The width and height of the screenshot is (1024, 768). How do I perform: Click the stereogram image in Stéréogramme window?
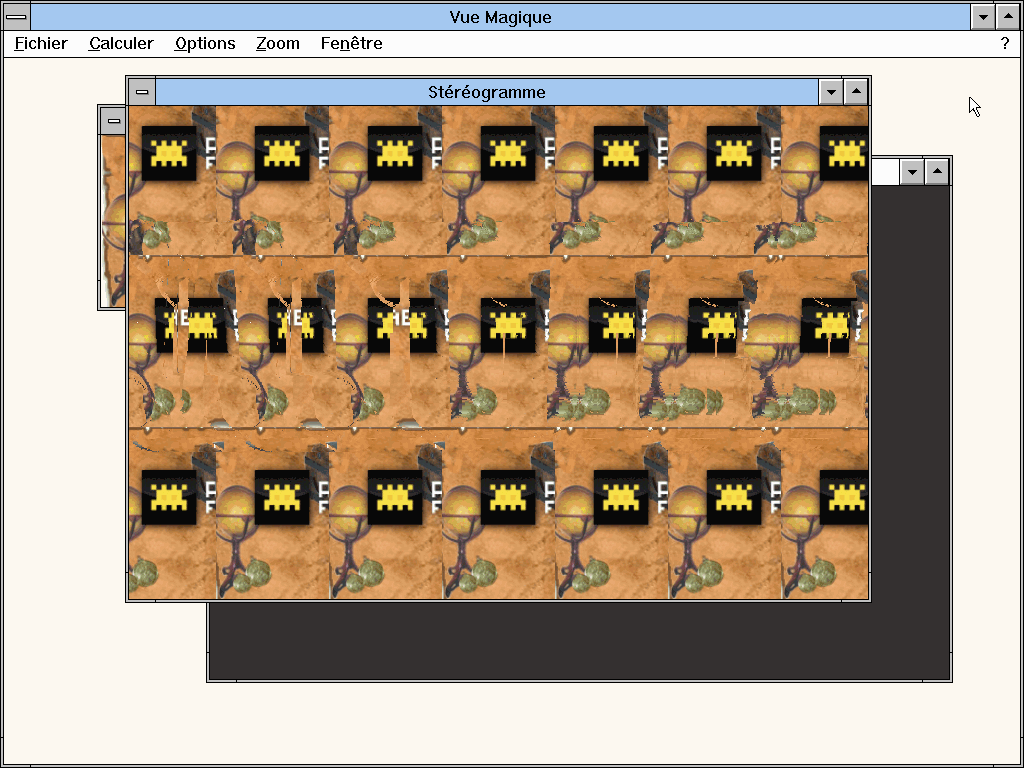498,353
